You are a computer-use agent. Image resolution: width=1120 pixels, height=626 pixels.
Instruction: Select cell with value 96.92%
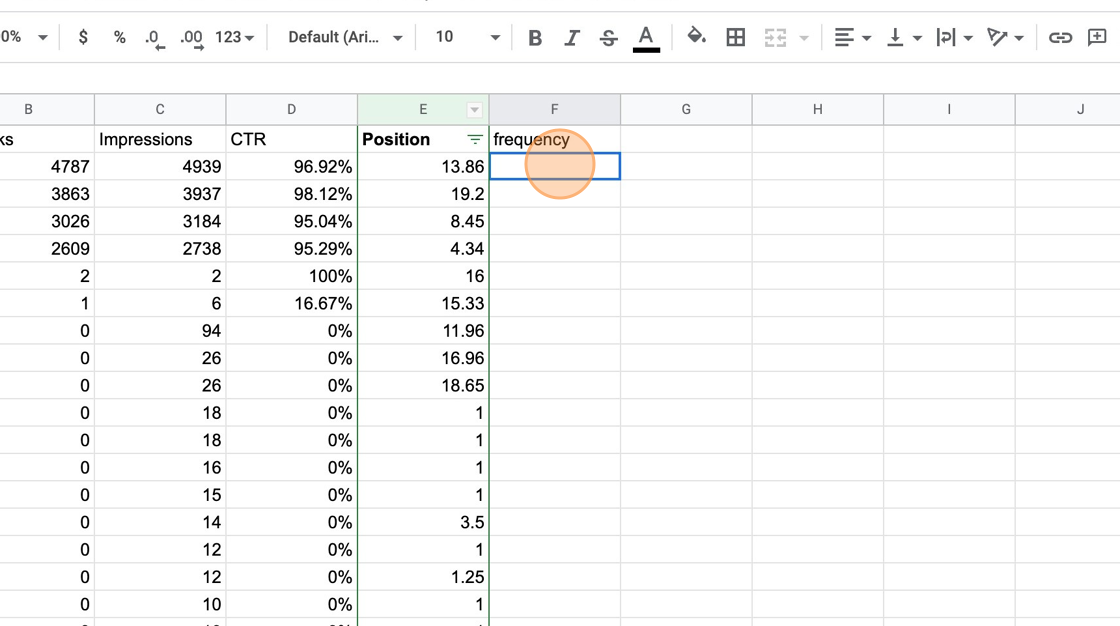[x=291, y=167]
